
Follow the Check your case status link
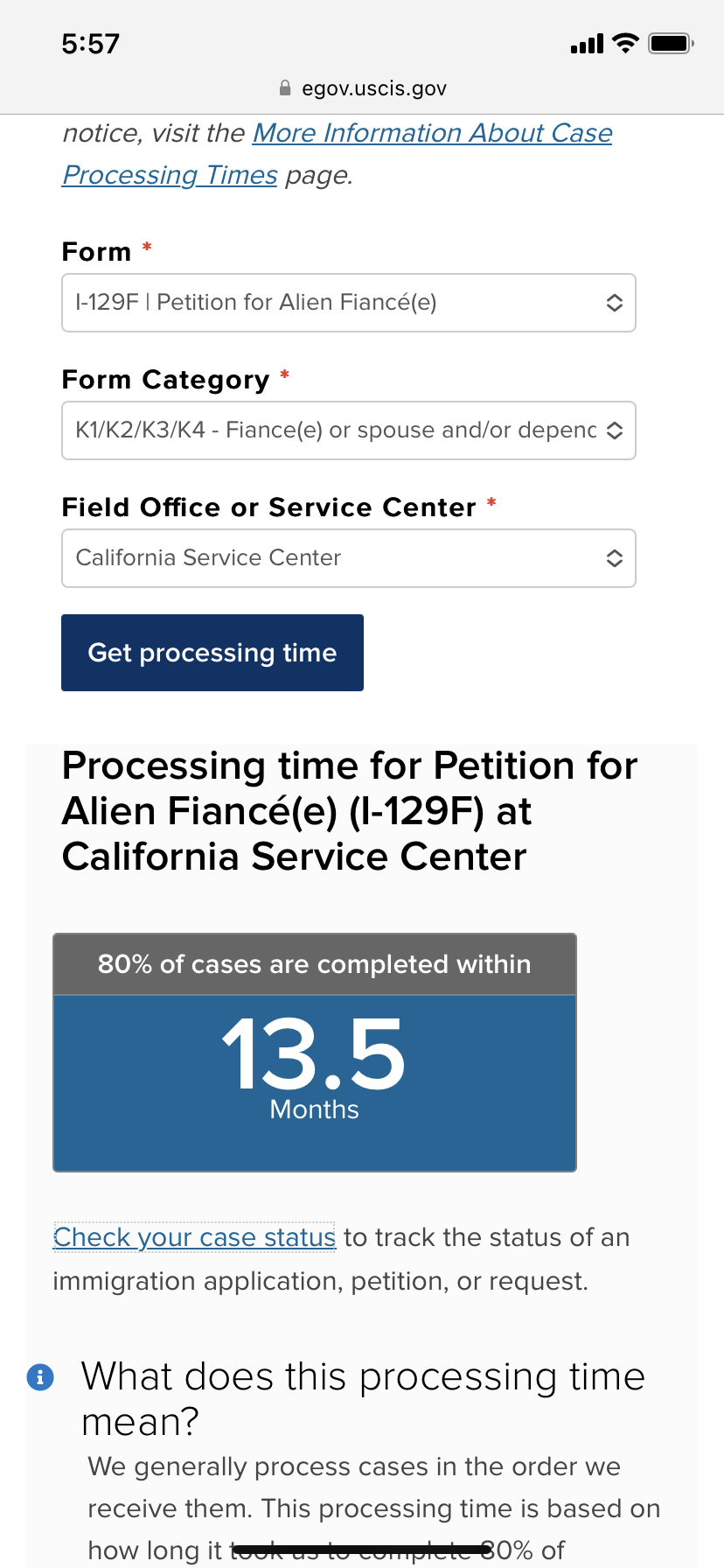pos(194,1237)
